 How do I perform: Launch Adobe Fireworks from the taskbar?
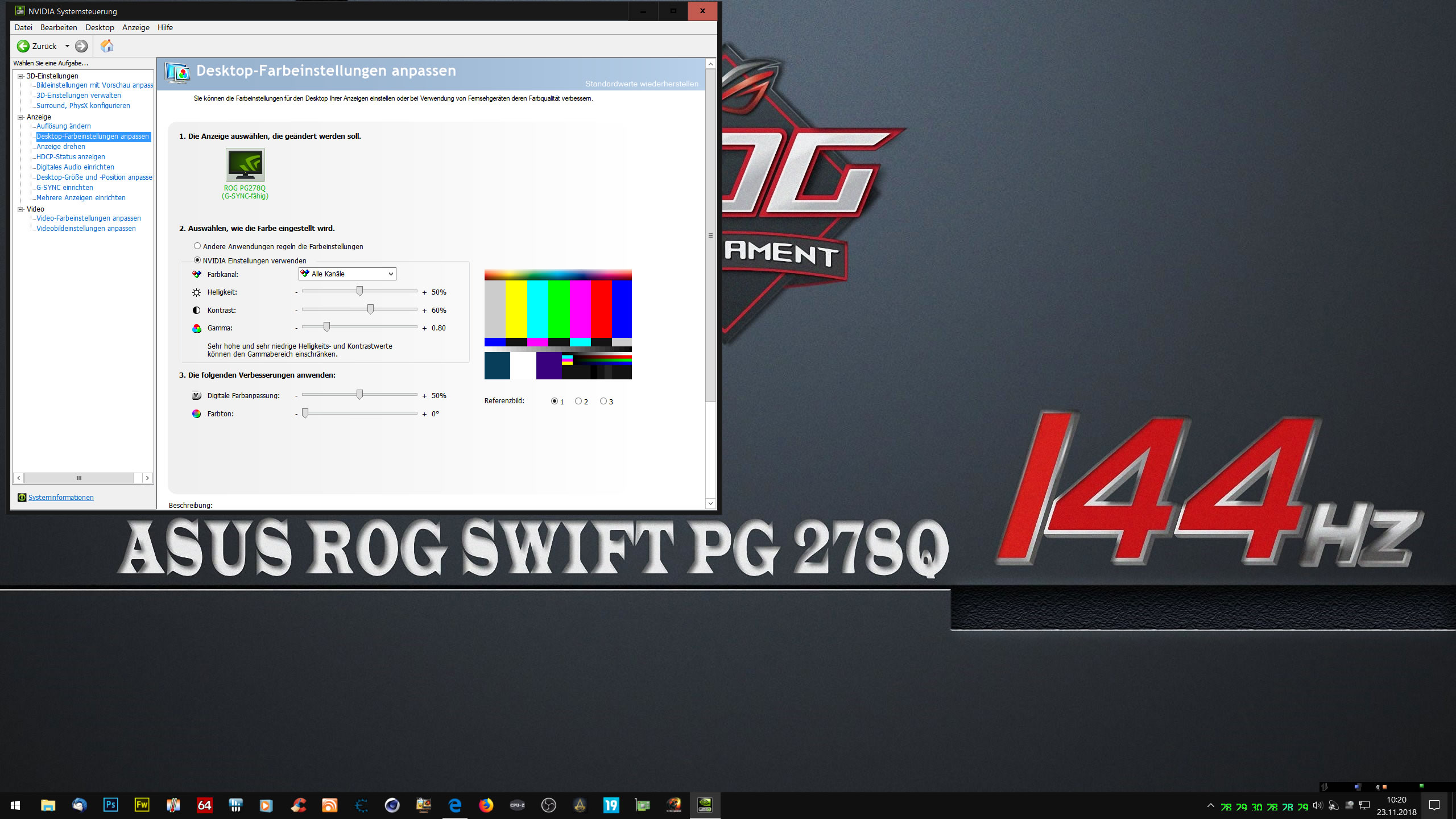(142, 805)
